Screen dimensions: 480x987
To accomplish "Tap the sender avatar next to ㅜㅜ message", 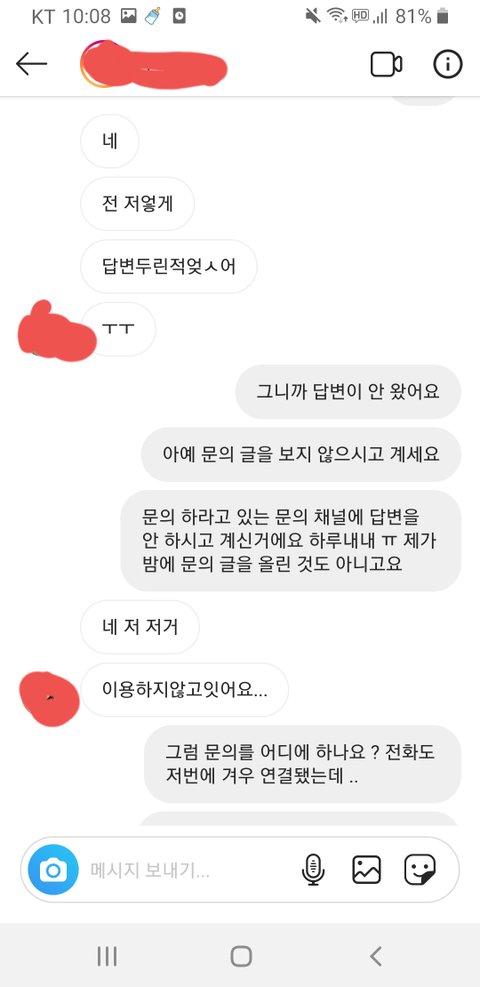I will pyautogui.click(x=55, y=332).
